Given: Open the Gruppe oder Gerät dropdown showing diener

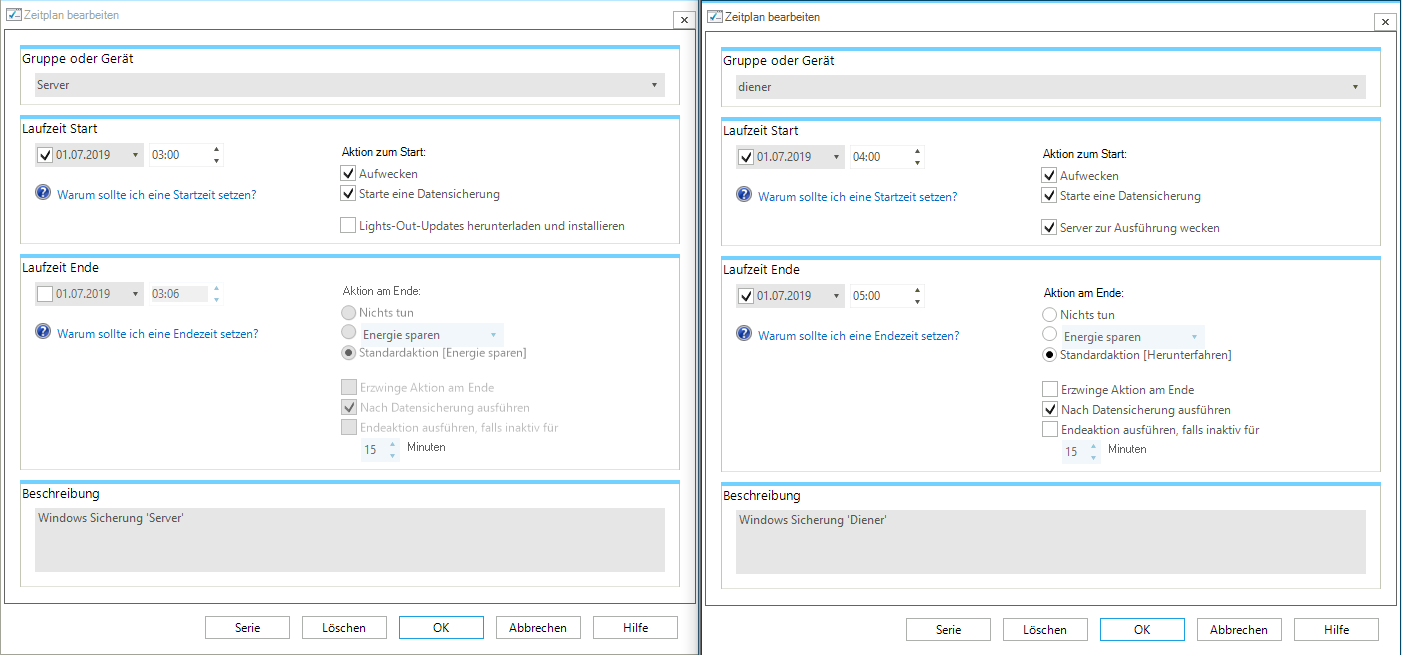Looking at the screenshot, I should [1051, 87].
